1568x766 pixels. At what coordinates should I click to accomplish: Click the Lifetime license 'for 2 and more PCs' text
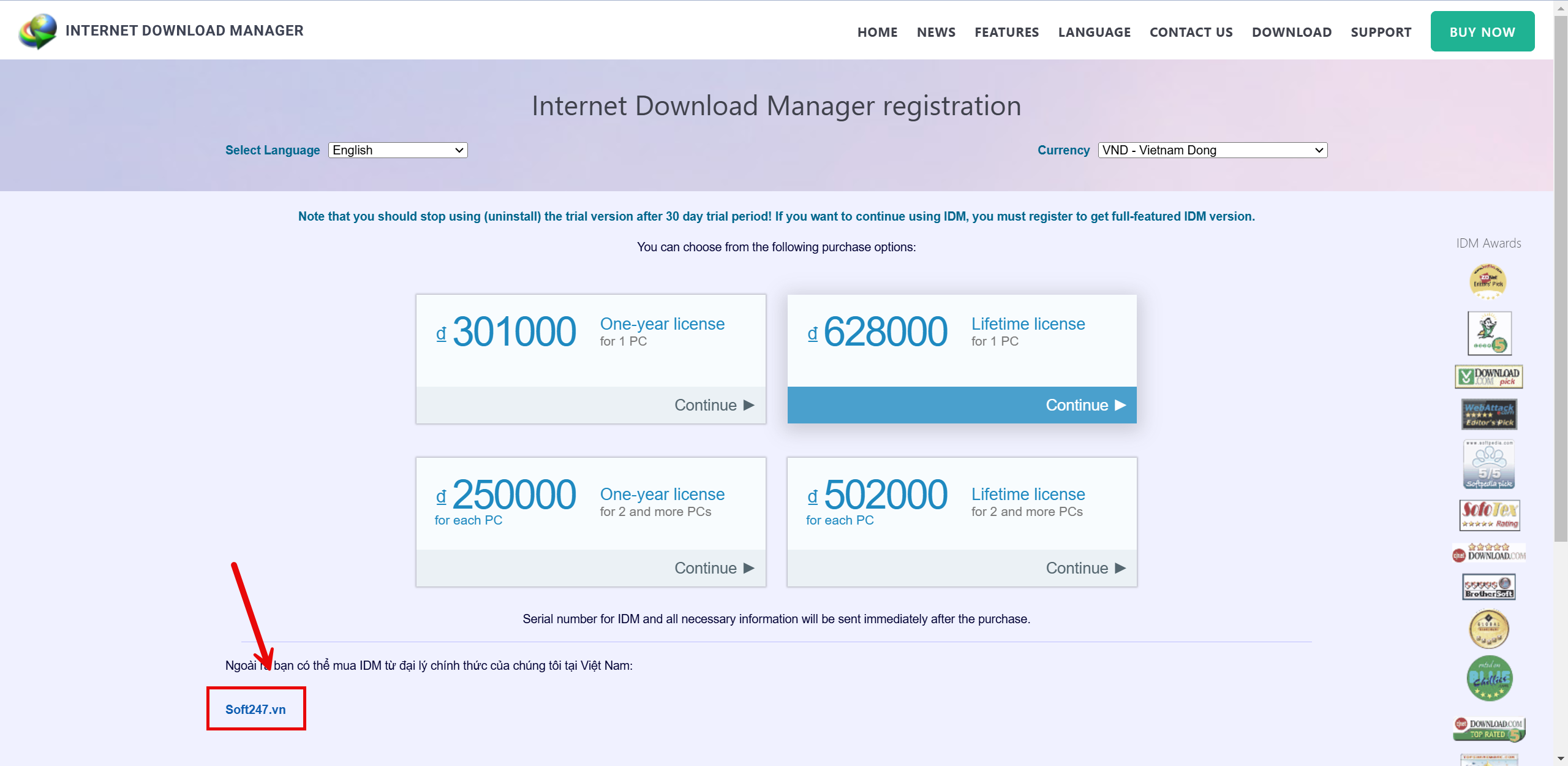pyautogui.click(x=1027, y=512)
